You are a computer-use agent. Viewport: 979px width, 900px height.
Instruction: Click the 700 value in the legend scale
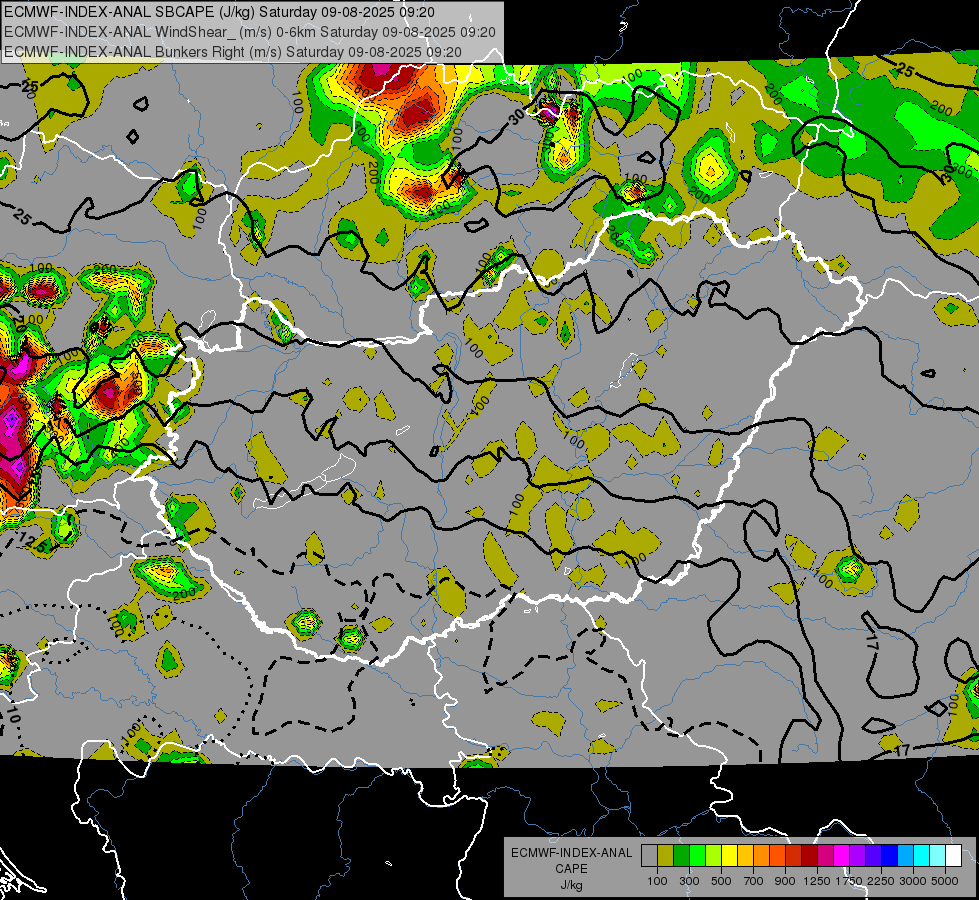click(754, 881)
